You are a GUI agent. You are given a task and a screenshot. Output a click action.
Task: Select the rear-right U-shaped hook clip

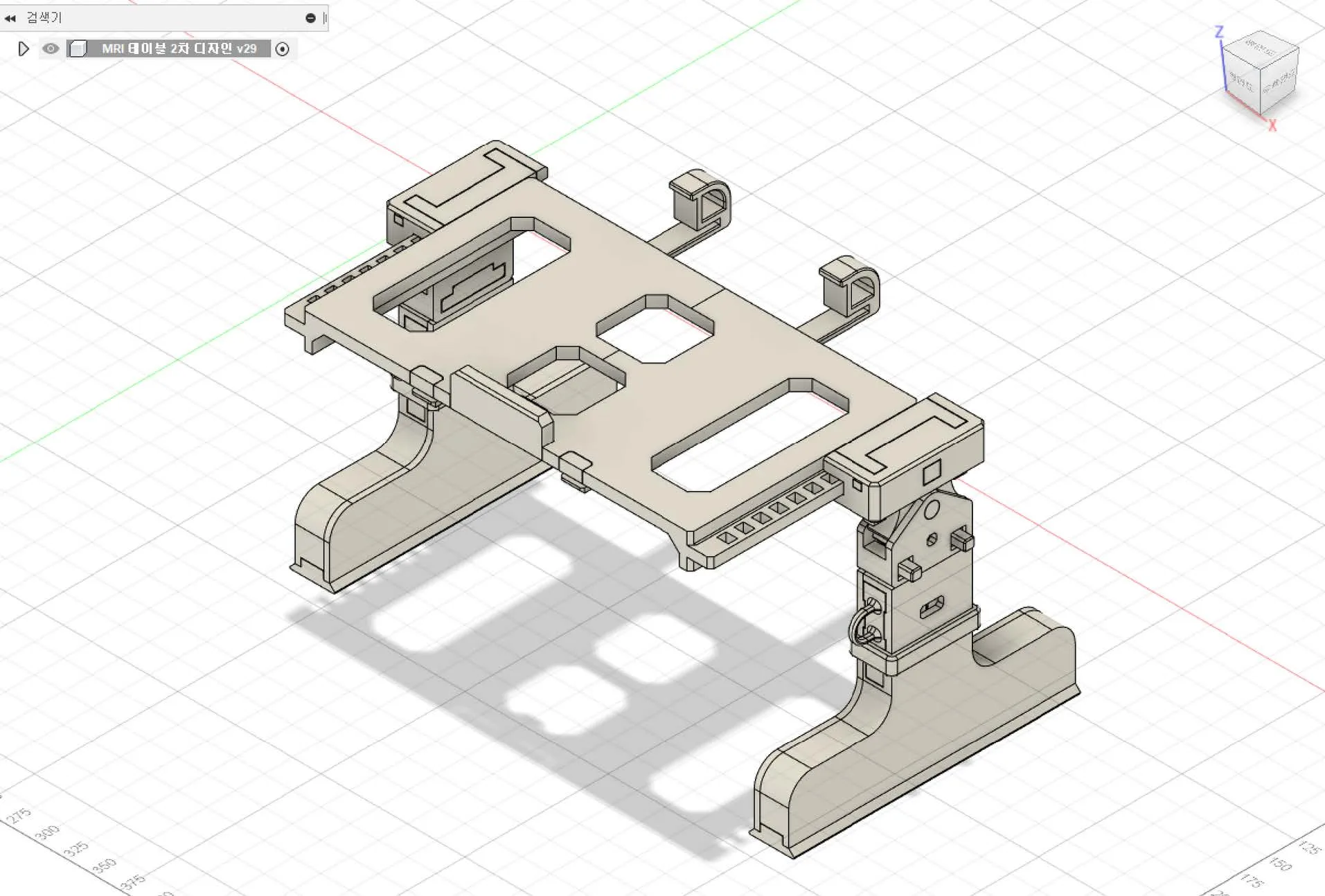coord(851,287)
